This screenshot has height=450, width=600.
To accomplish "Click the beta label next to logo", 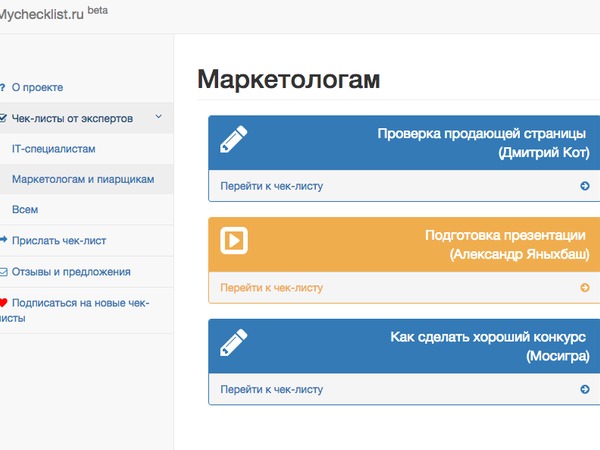I will click(x=98, y=10).
